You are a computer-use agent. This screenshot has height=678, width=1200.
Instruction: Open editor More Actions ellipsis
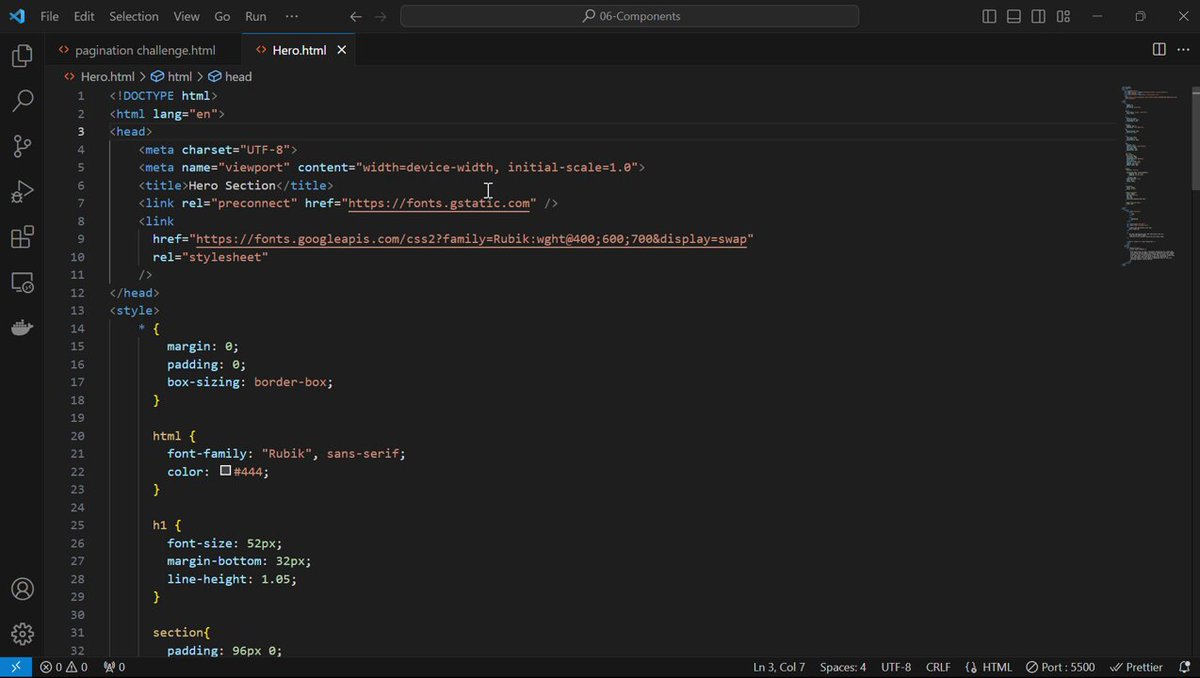pyautogui.click(x=1183, y=49)
